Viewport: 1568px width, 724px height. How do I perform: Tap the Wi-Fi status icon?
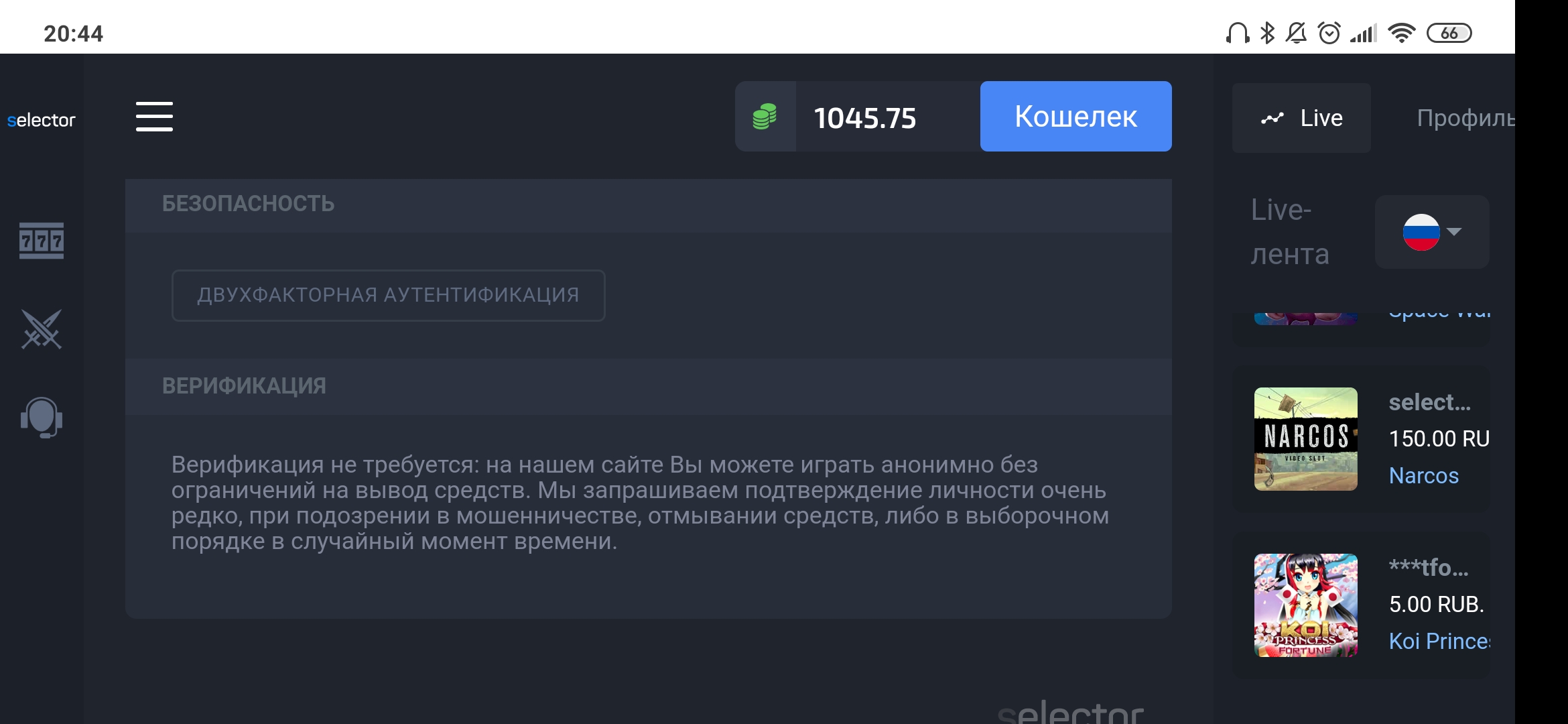point(1401,33)
